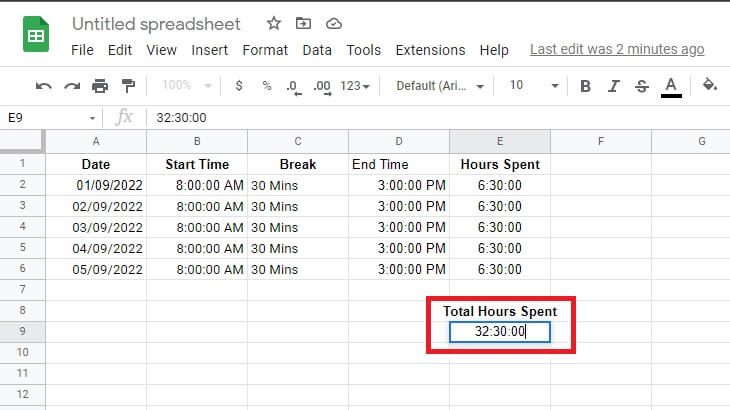Image resolution: width=730 pixels, height=410 pixels.
Task: Select the 'Break' header cell
Action: point(298,164)
